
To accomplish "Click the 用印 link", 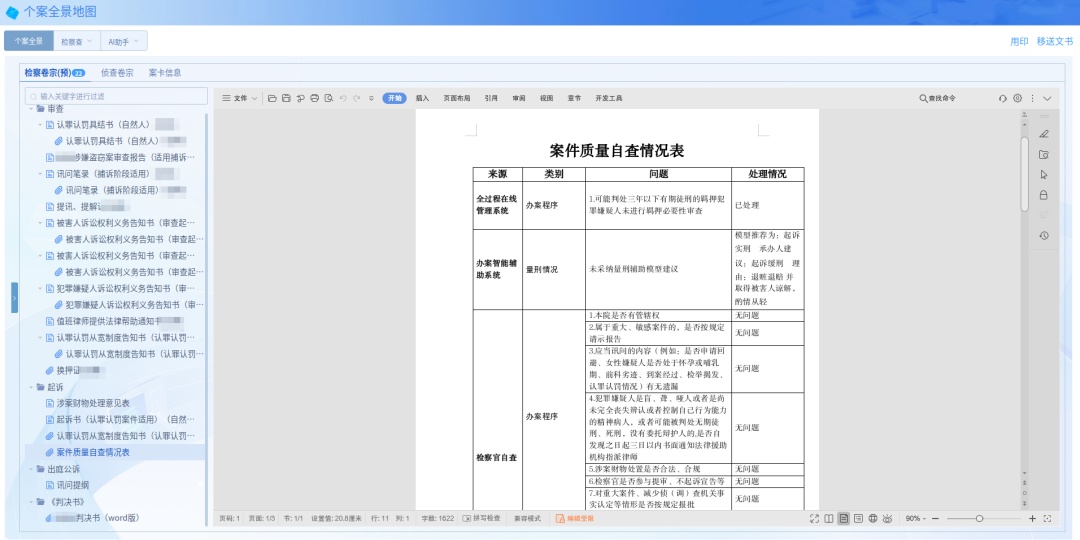I will pyautogui.click(x=1019, y=41).
